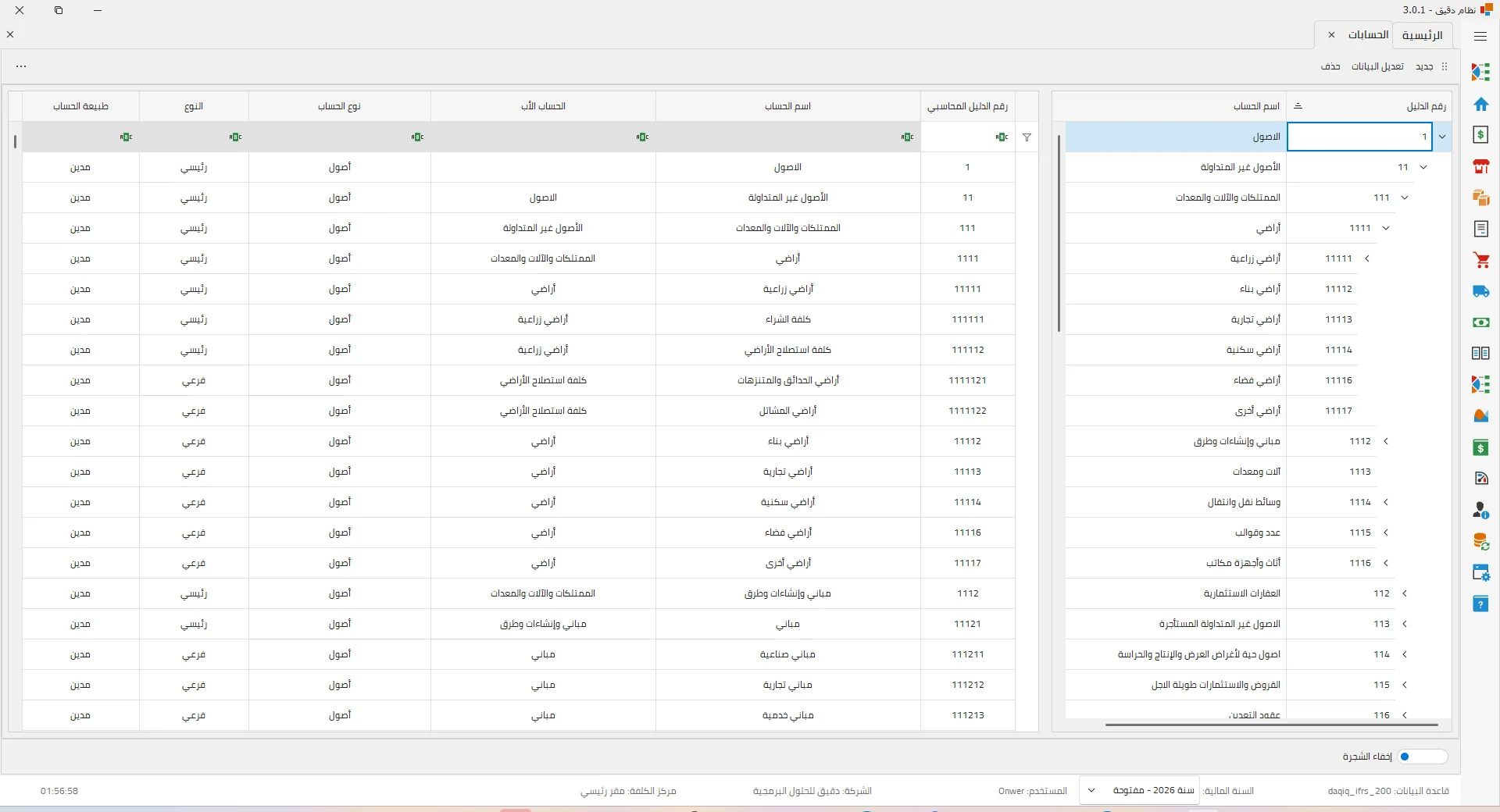Click the جديد button
This screenshot has height=812, width=1500.
pos(1424,66)
